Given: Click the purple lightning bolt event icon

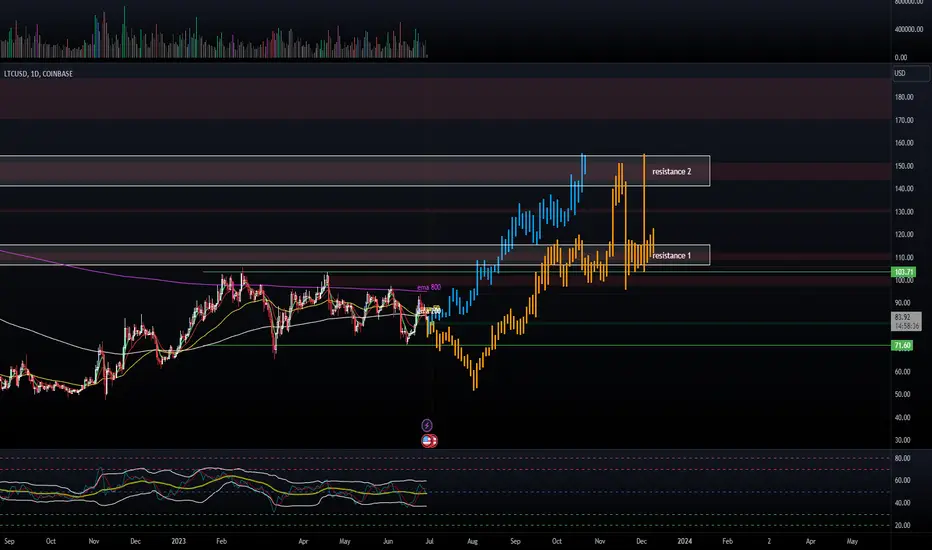Looking at the screenshot, I should [x=427, y=425].
